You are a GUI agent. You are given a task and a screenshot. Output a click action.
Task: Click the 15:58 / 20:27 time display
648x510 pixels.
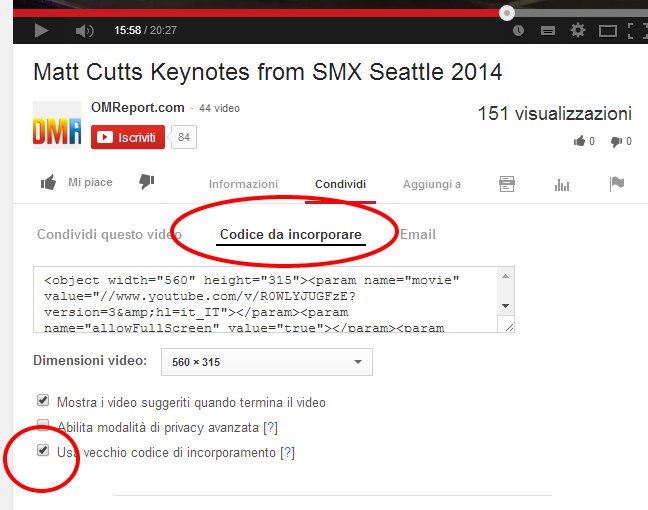pyautogui.click(x=145, y=31)
